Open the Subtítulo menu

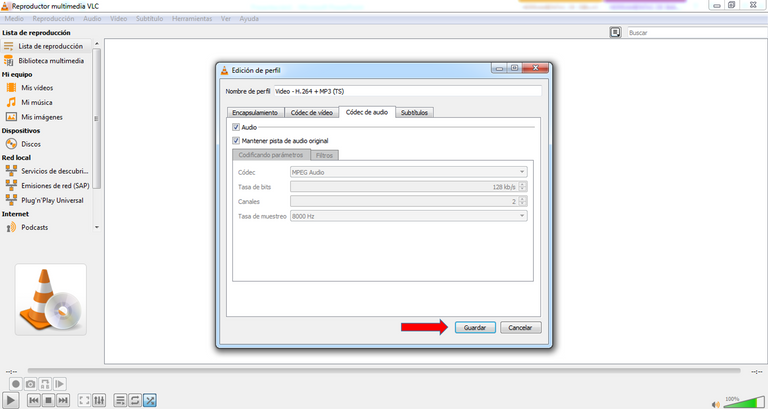click(x=149, y=19)
